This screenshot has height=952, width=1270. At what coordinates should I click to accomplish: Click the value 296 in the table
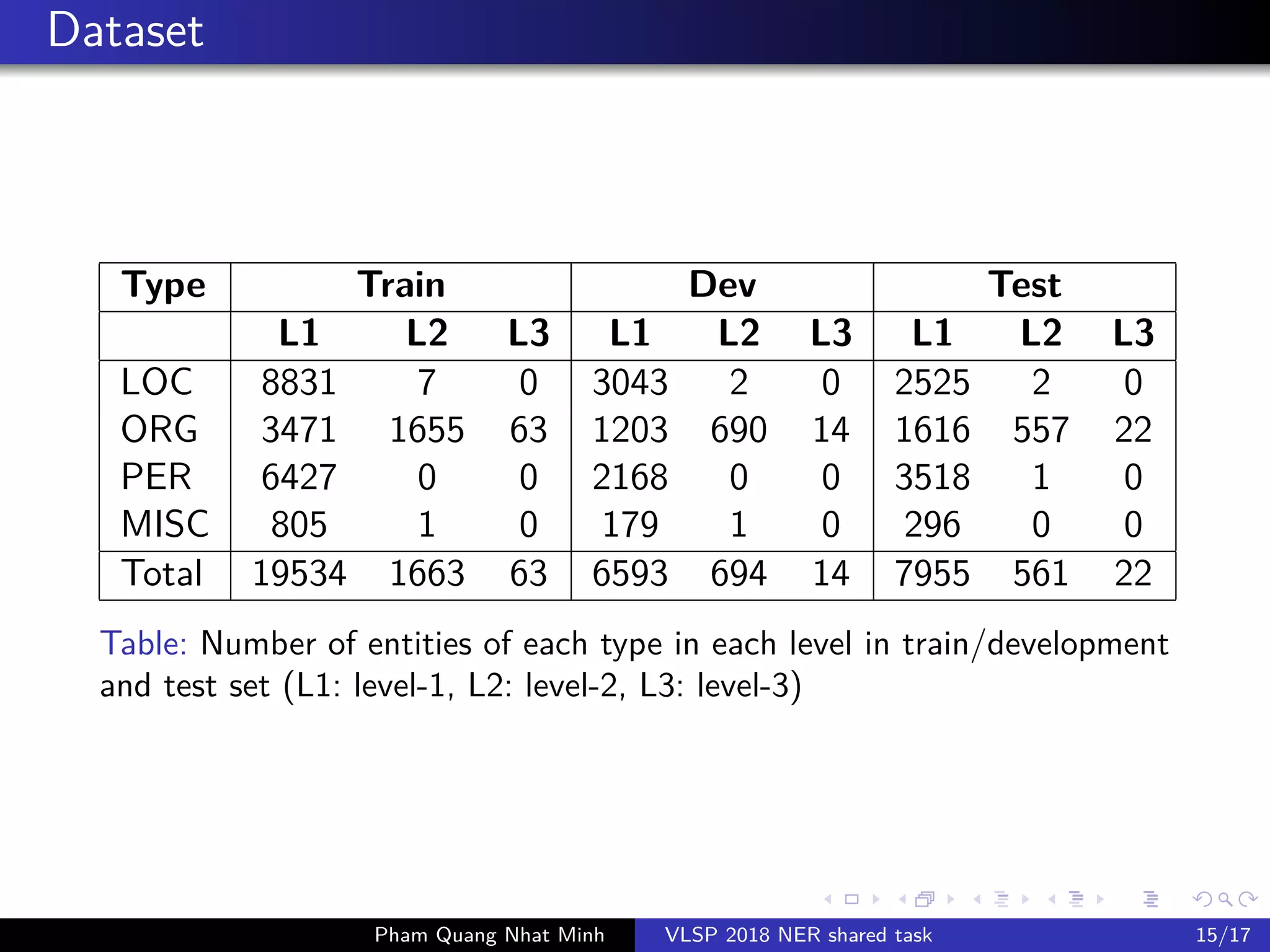pyautogui.click(x=932, y=525)
